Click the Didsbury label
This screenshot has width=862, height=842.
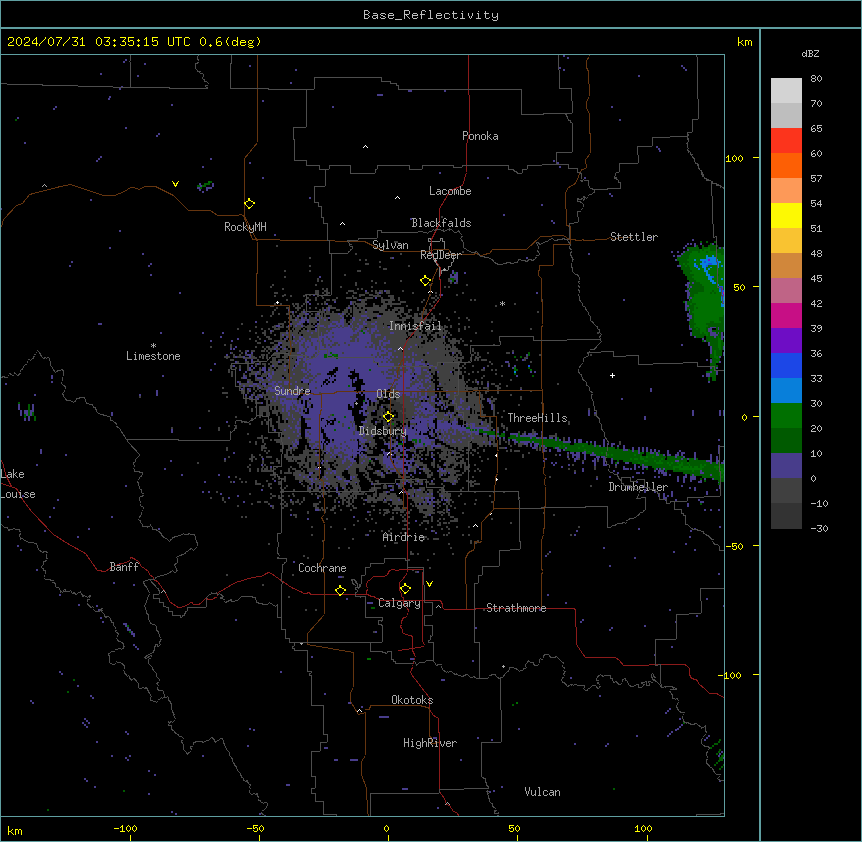pos(383,431)
